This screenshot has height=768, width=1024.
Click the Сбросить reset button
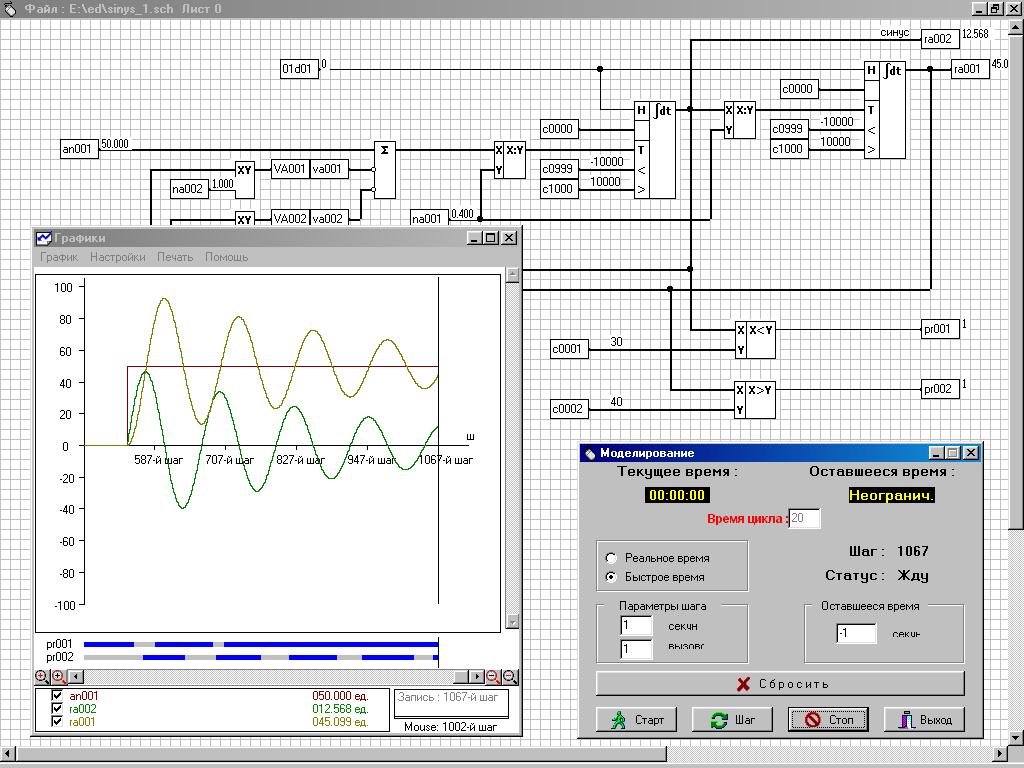(780, 684)
